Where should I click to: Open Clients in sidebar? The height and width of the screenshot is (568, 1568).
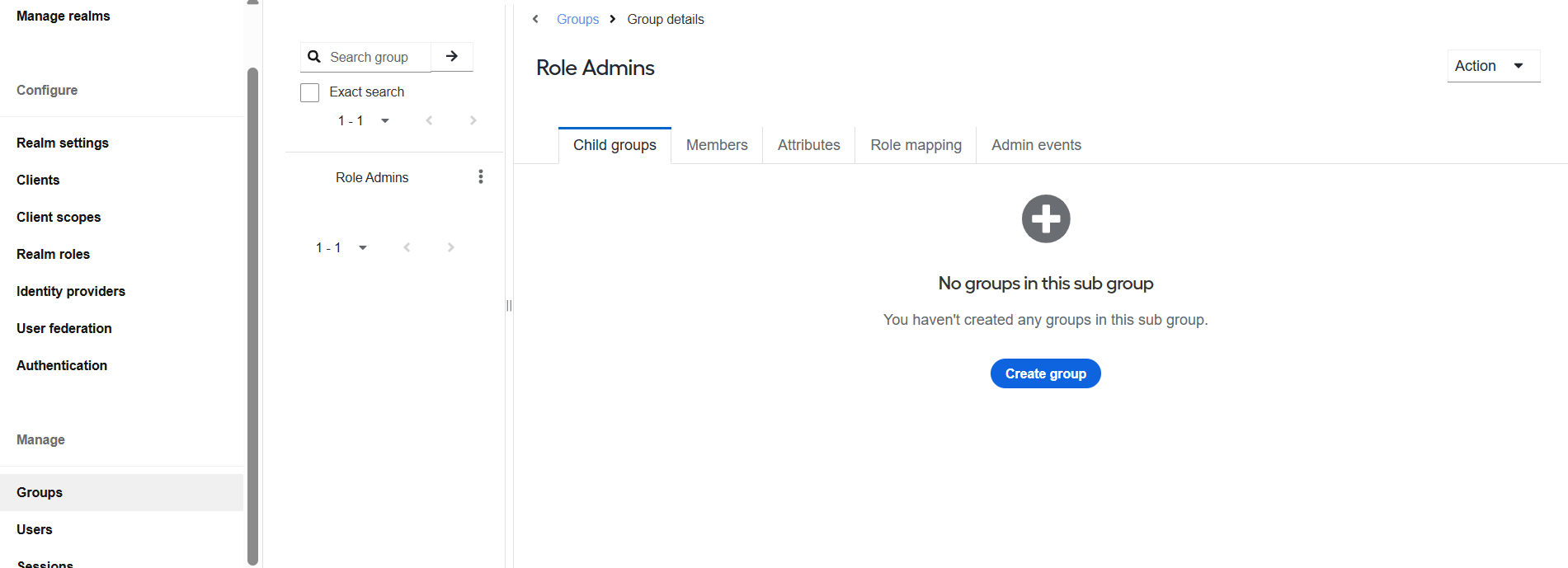pos(38,180)
